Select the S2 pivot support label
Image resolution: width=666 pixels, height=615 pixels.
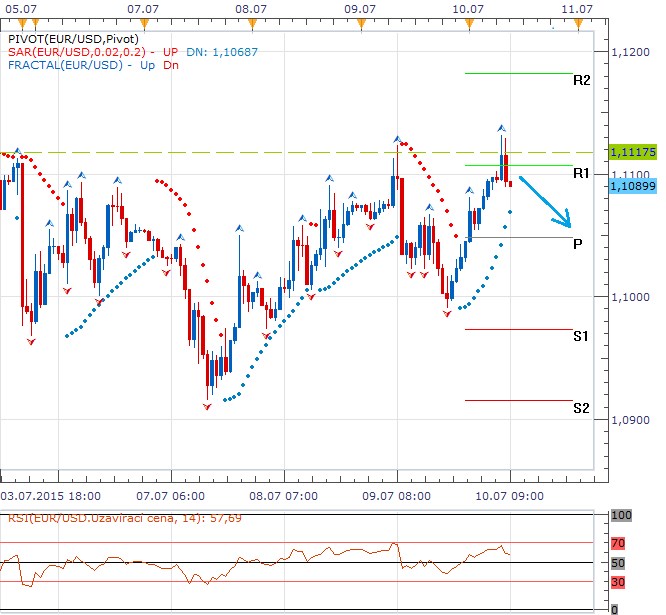(x=581, y=408)
